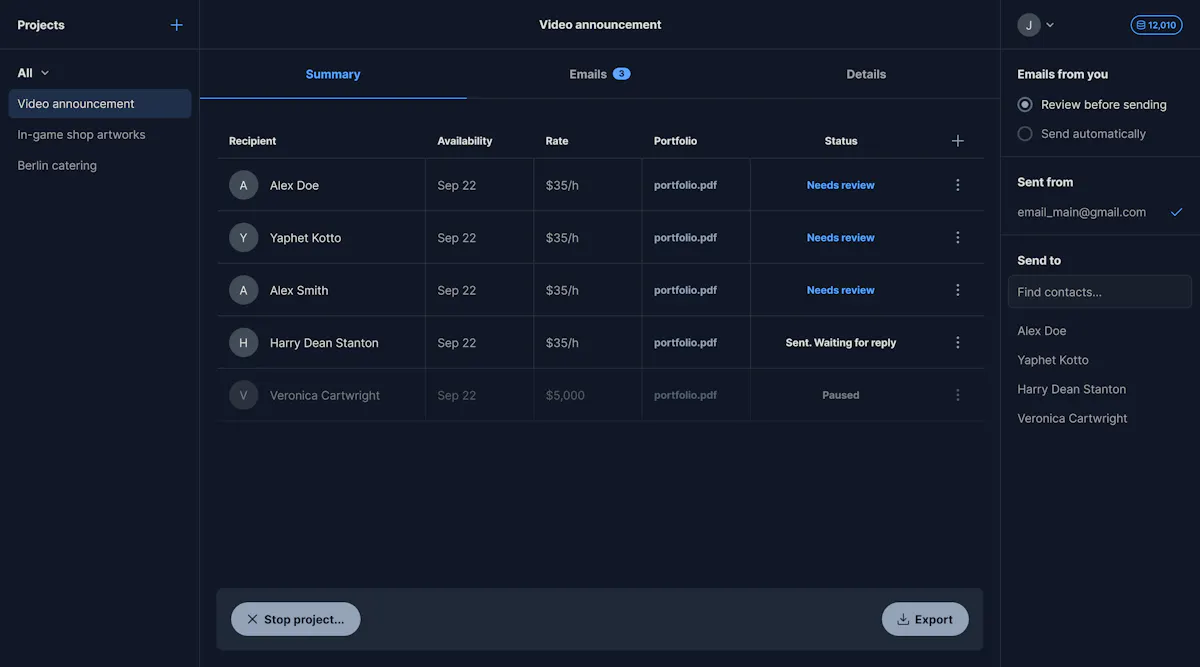Click the email_main@gmail.com sender address
This screenshot has height=667, width=1200.
tap(1082, 212)
